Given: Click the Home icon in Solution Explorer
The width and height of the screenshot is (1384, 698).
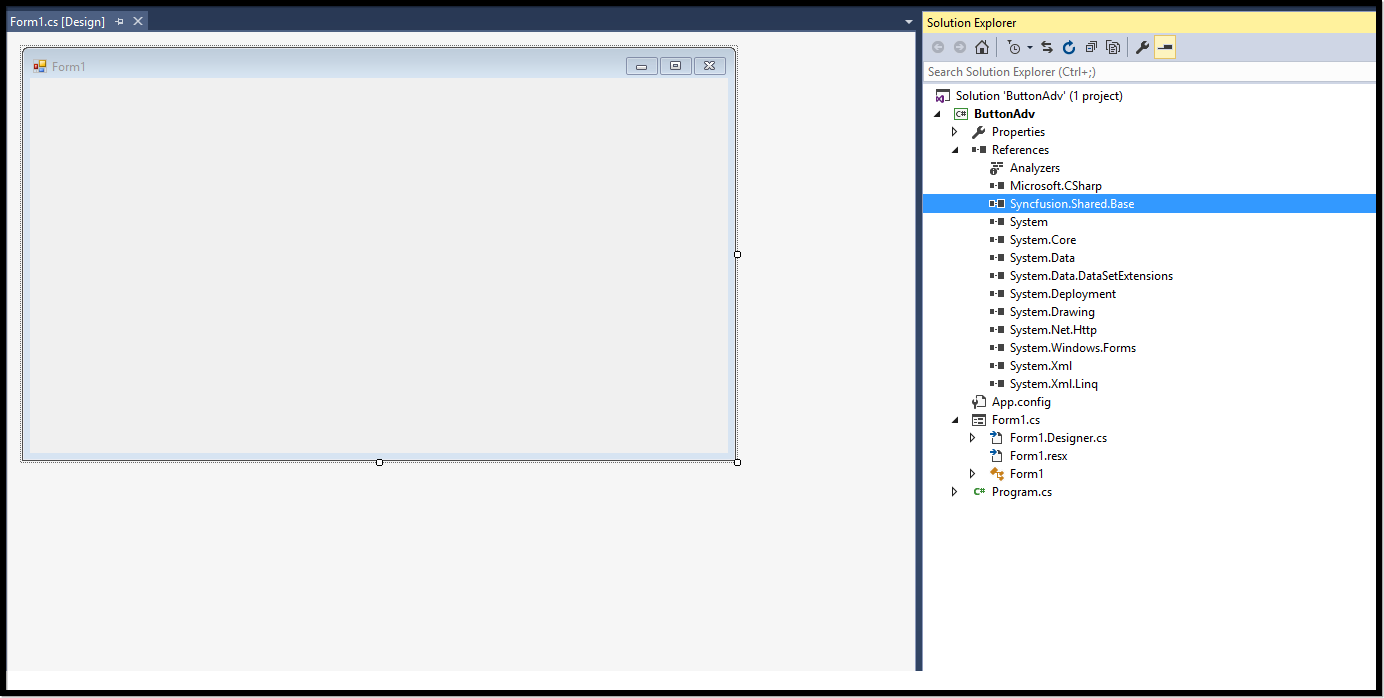Looking at the screenshot, I should tap(981, 46).
